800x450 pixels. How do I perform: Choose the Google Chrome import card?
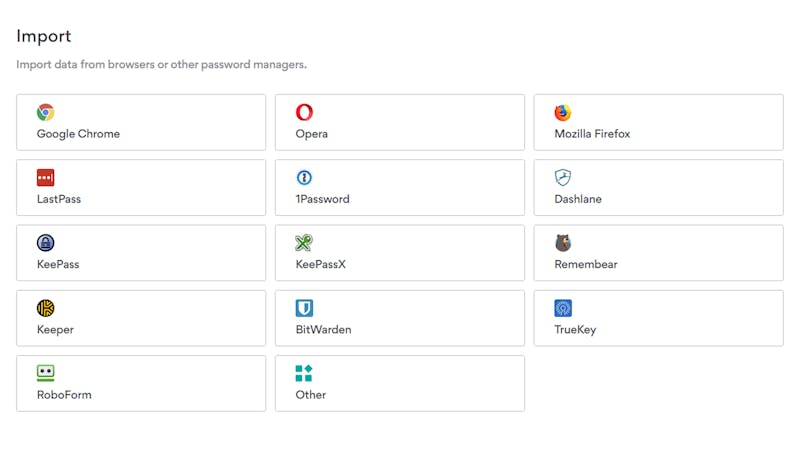click(141, 122)
